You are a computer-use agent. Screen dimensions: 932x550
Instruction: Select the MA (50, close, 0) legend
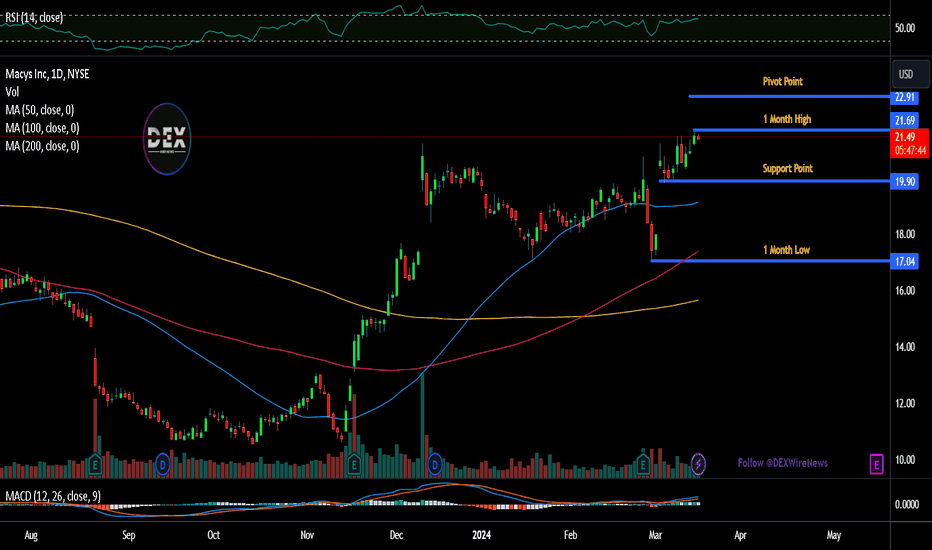[39, 110]
